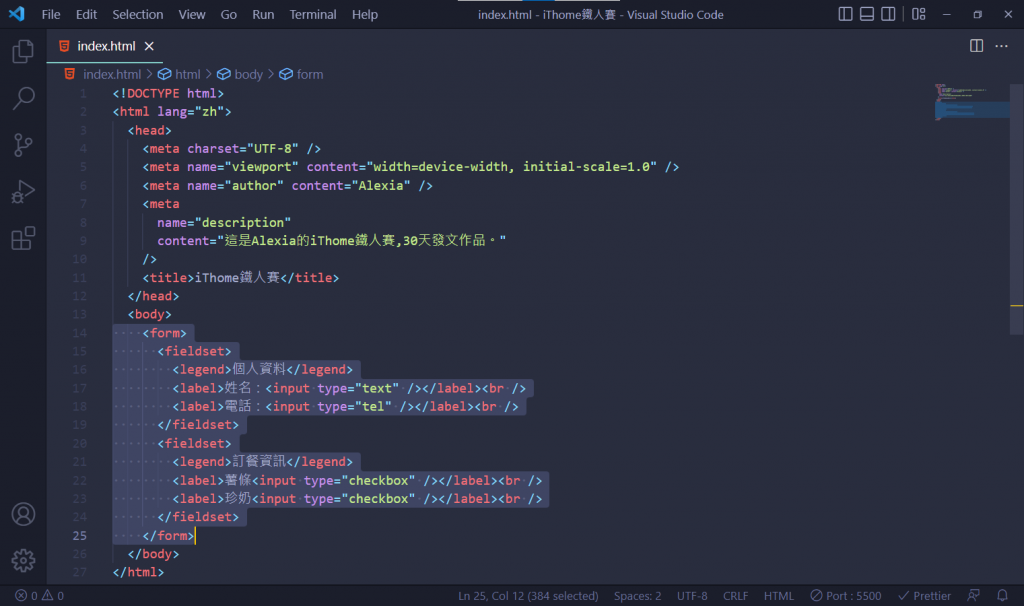This screenshot has height=606, width=1024.
Task: Click the legend 訂餐資訊 line
Action: point(263,462)
